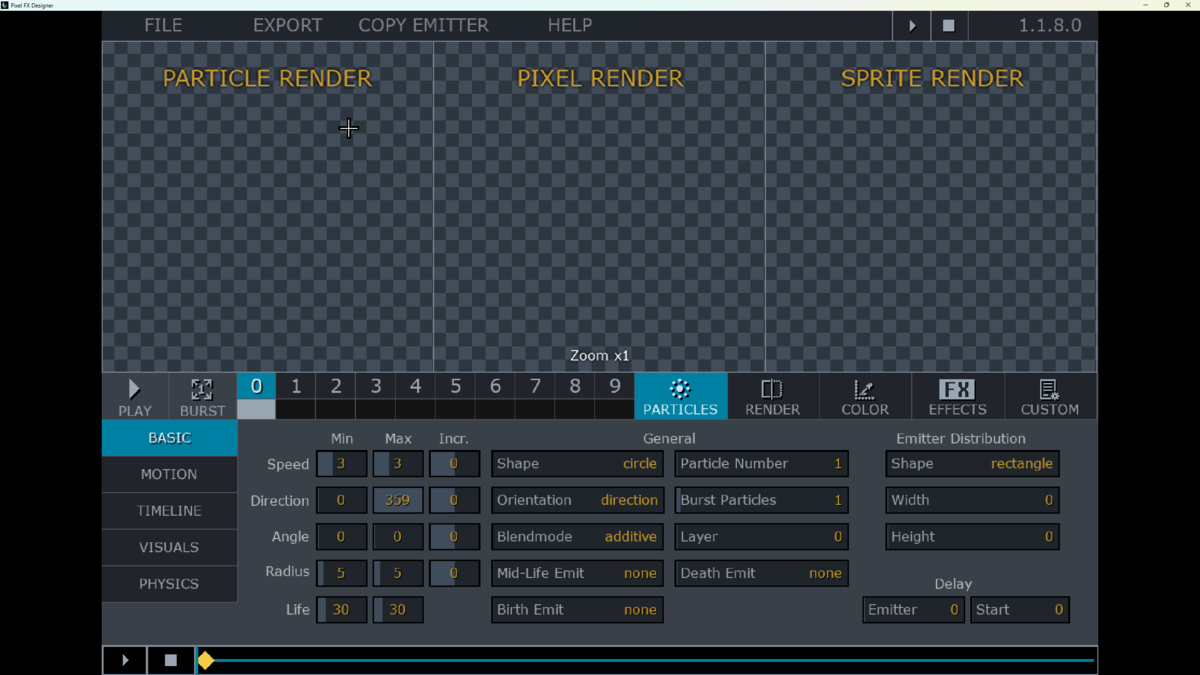Switch to the PHYSICS settings tab
The height and width of the screenshot is (675, 1200).
(x=170, y=584)
